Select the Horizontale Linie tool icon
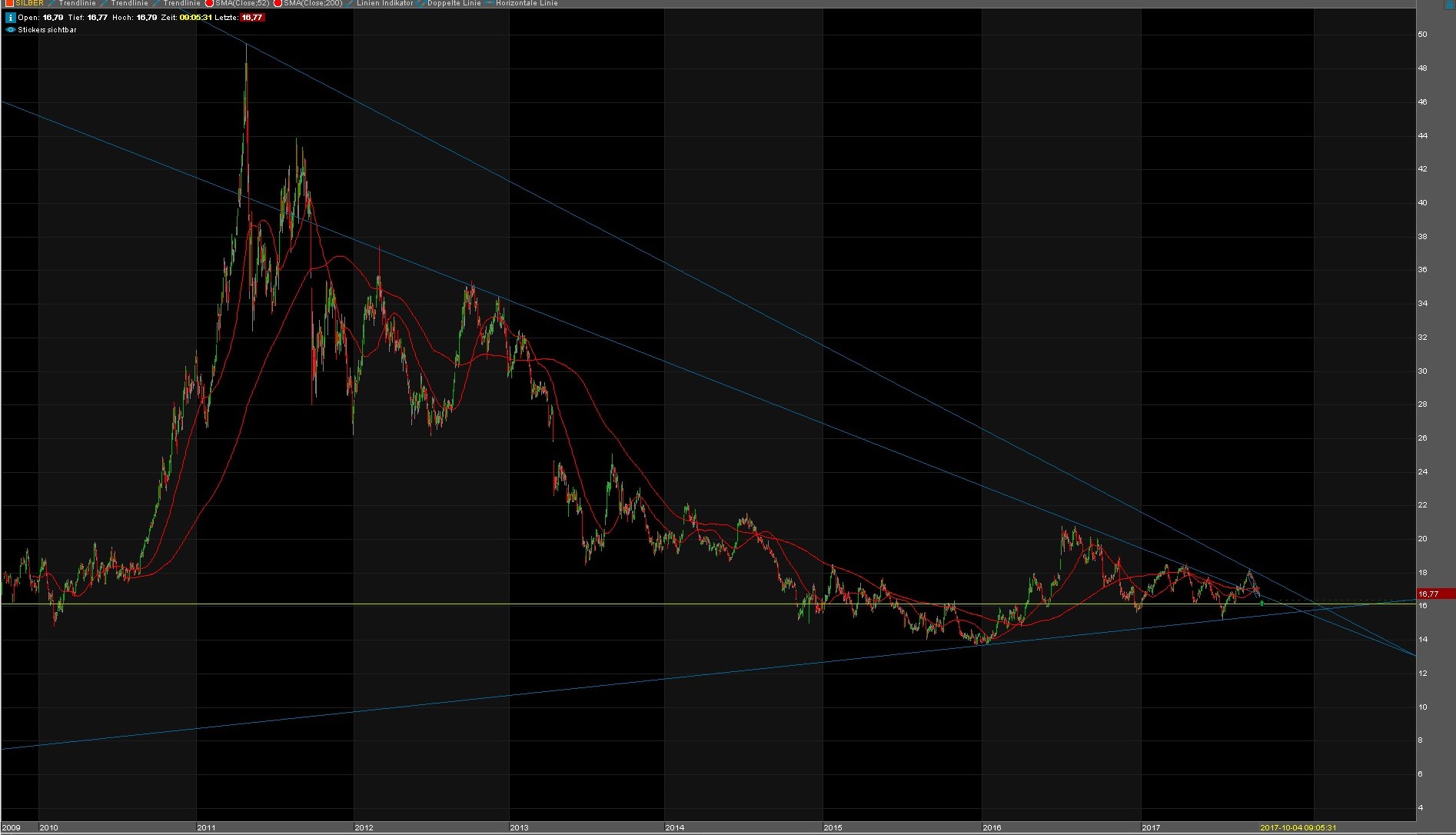1456x835 pixels. click(x=490, y=3)
